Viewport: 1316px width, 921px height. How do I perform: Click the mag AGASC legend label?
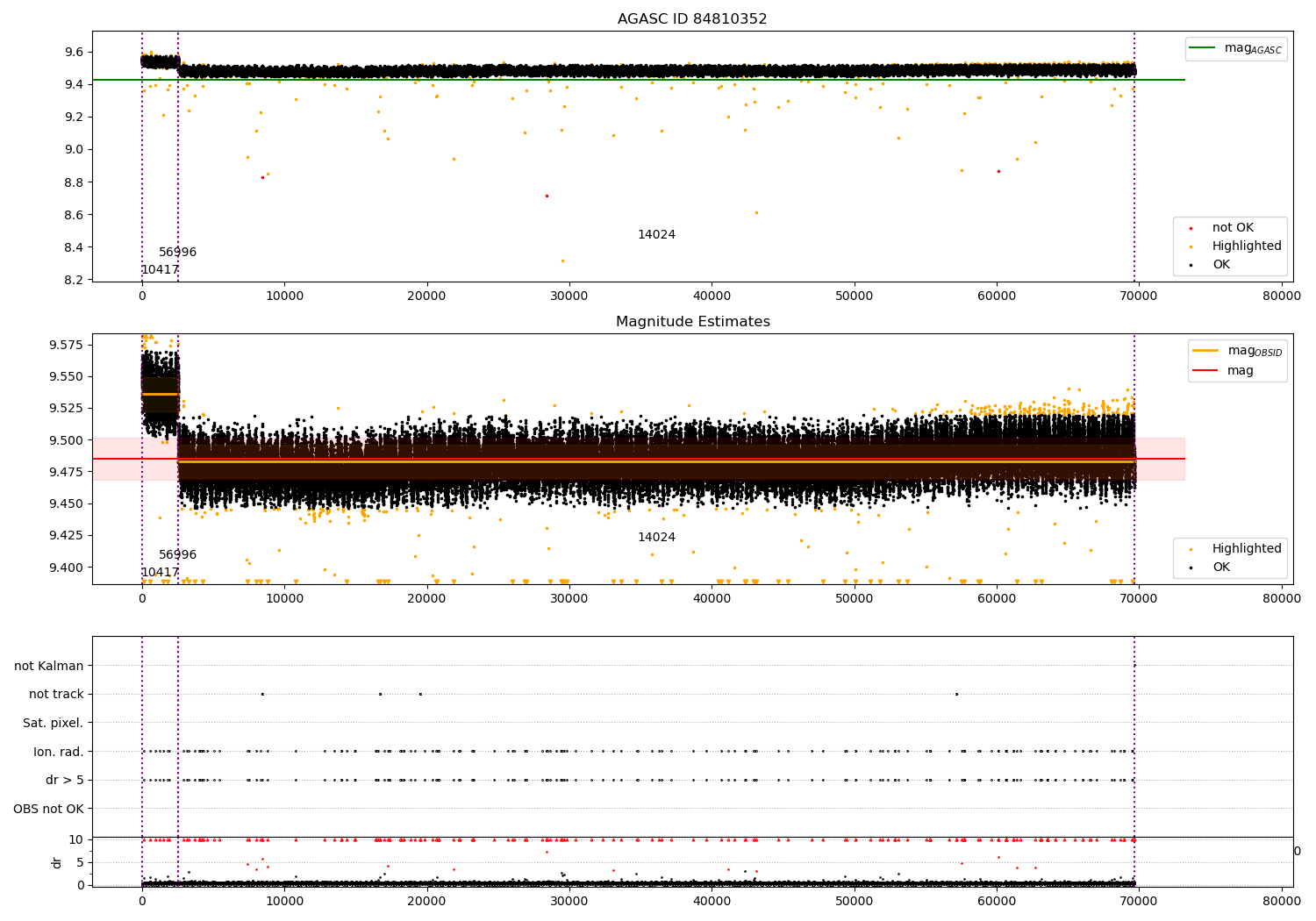pos(1253,49)
